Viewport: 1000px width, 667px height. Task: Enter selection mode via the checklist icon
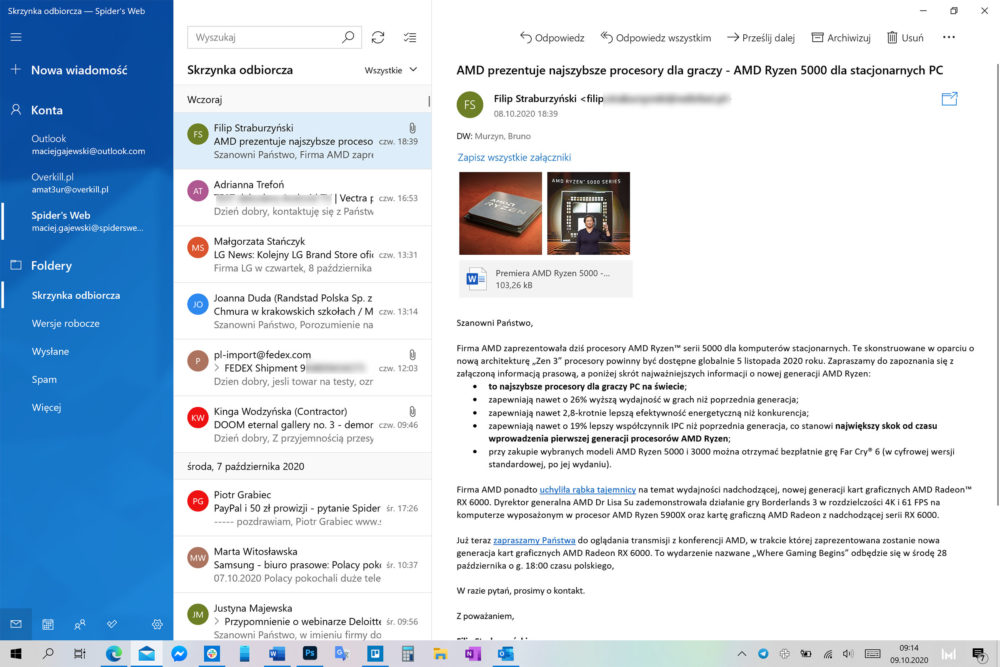coord(410,37)
